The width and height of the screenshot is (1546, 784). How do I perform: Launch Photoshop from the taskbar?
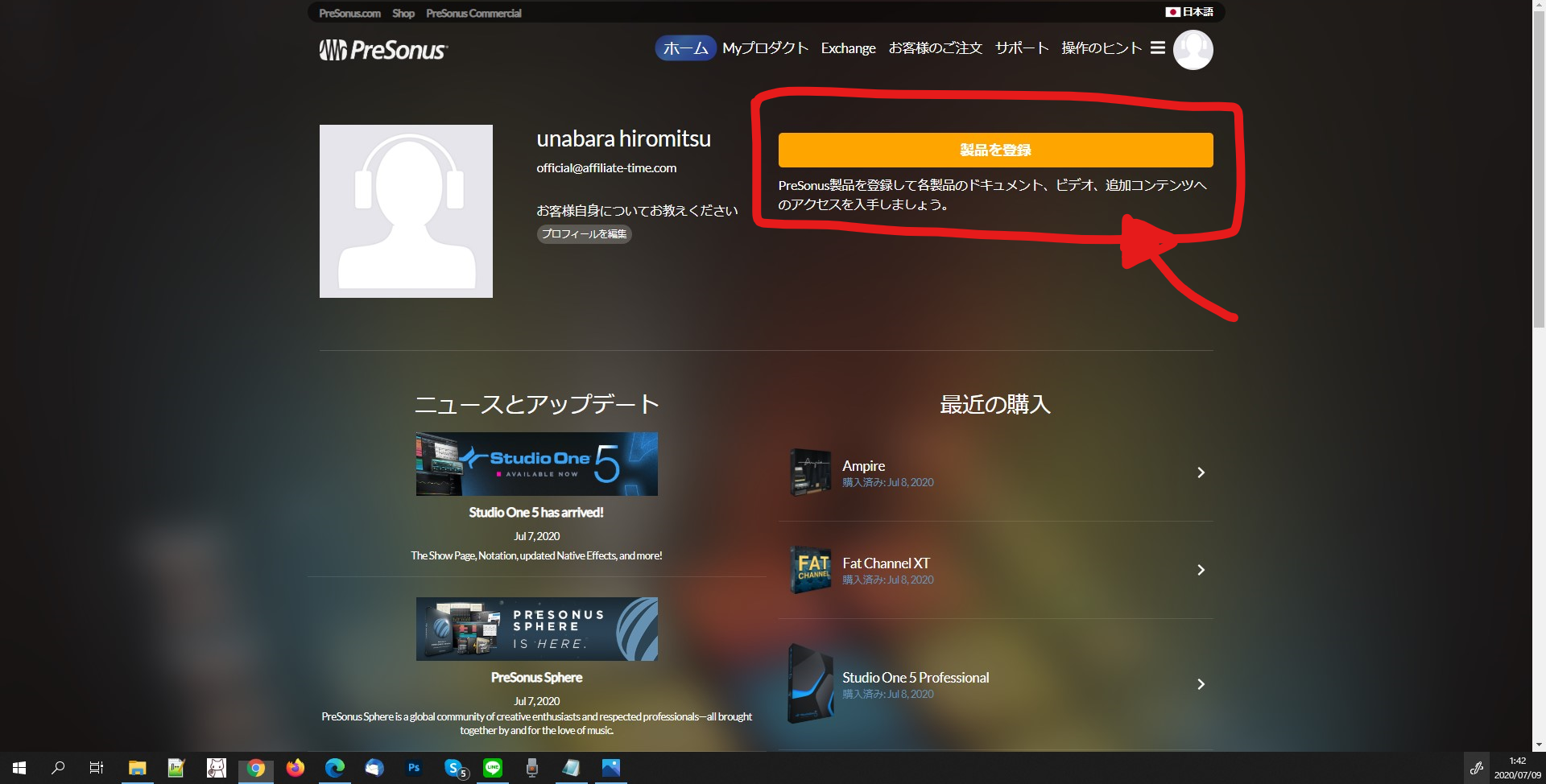click(414, 768)
